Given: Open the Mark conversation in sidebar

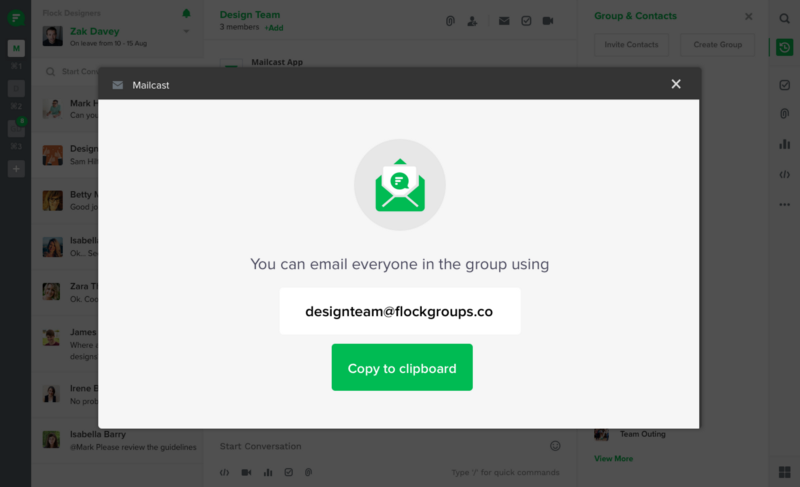Looking at the screenshot, I should point(65,109).
